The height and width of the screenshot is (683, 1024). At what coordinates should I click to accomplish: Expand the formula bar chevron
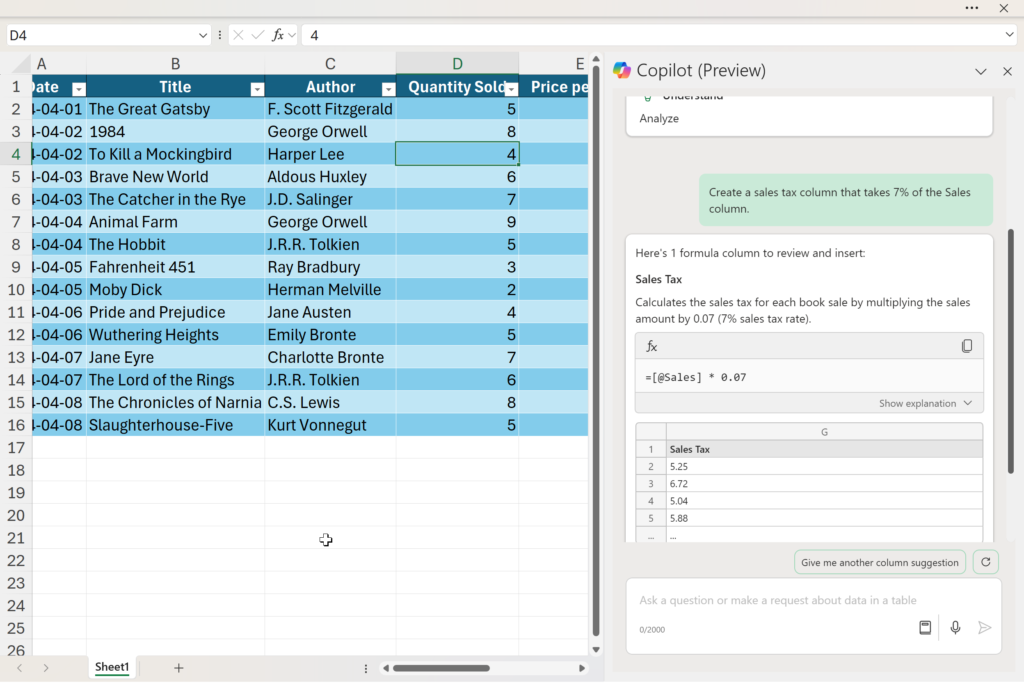tap(1009, 35)
